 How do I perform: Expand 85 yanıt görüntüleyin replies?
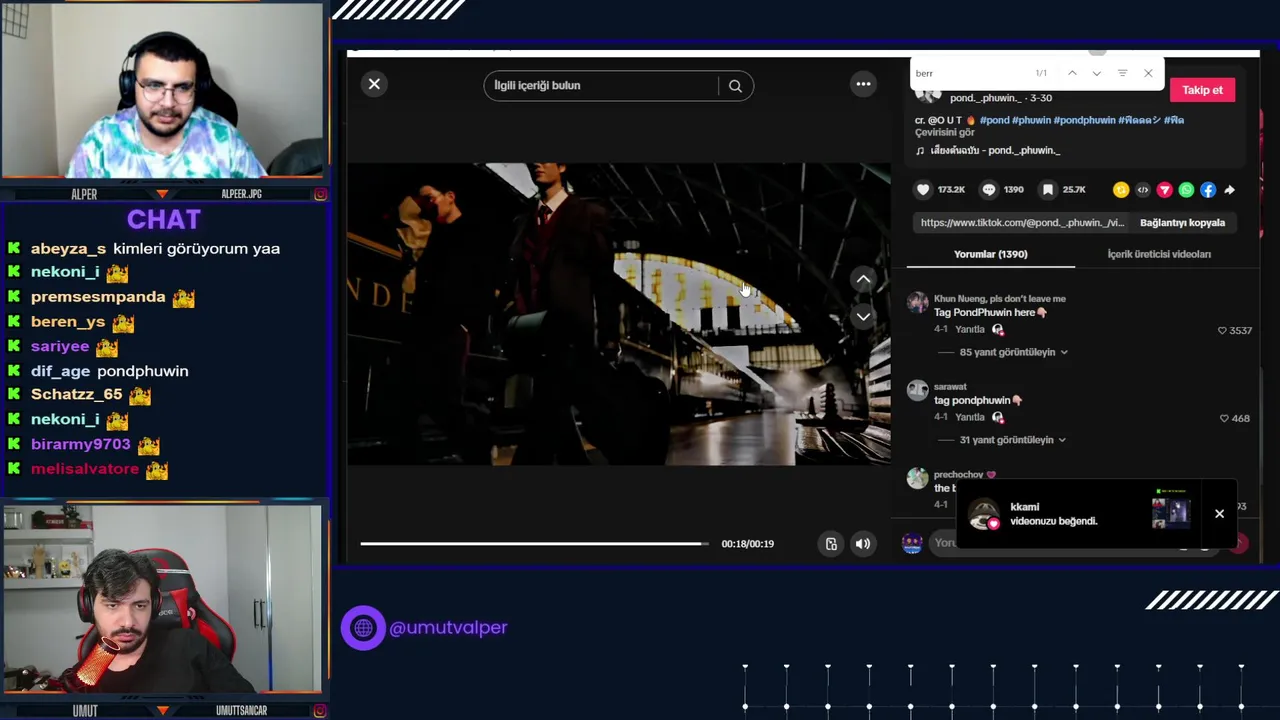1013,352
